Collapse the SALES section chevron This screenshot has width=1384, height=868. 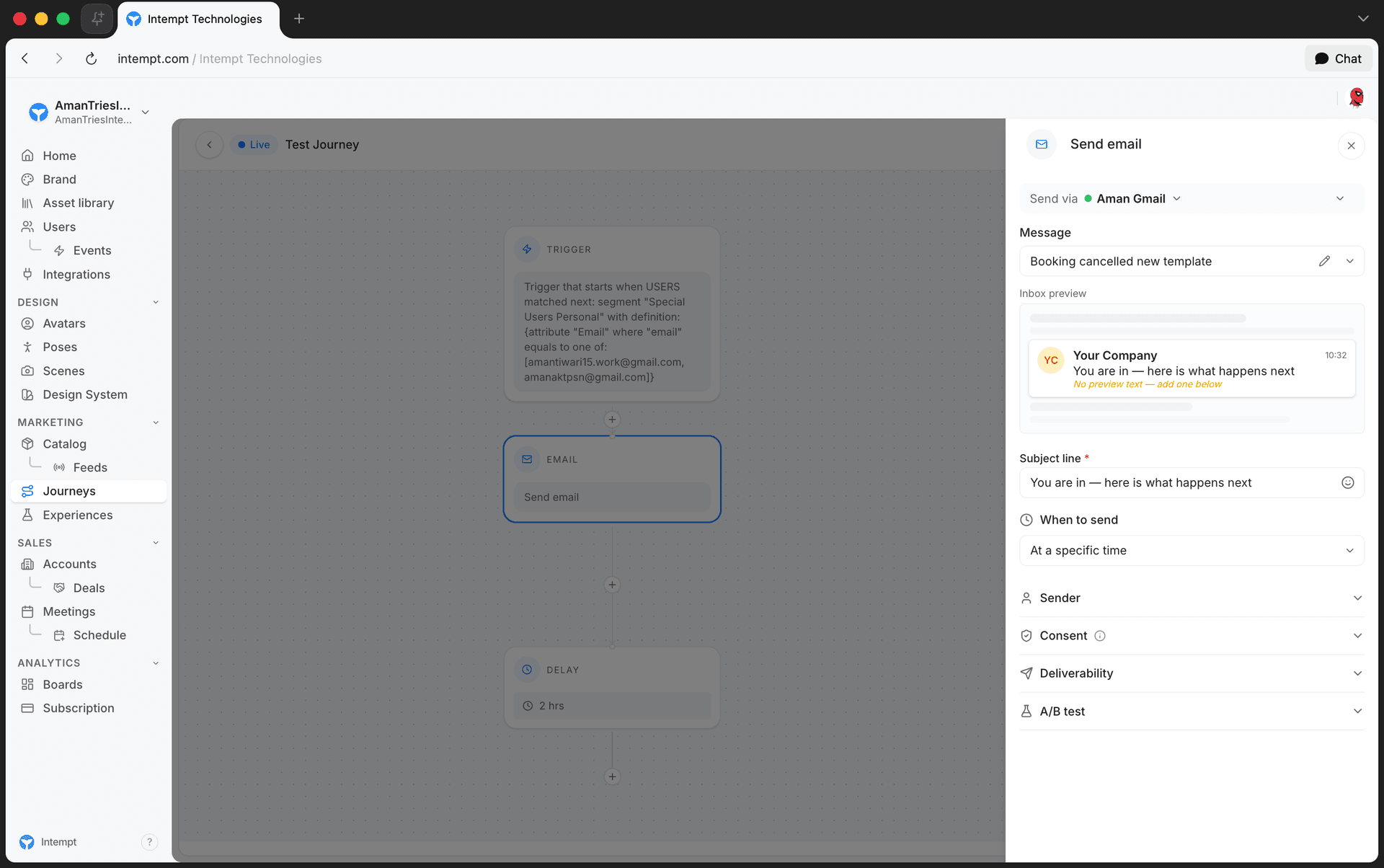(x=156, y=543)
